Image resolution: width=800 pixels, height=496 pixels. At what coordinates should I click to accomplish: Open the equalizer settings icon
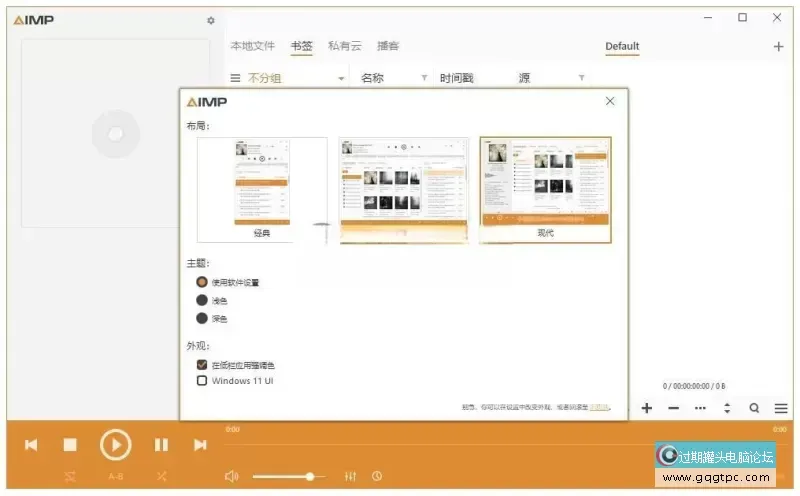tap(351, 477)
